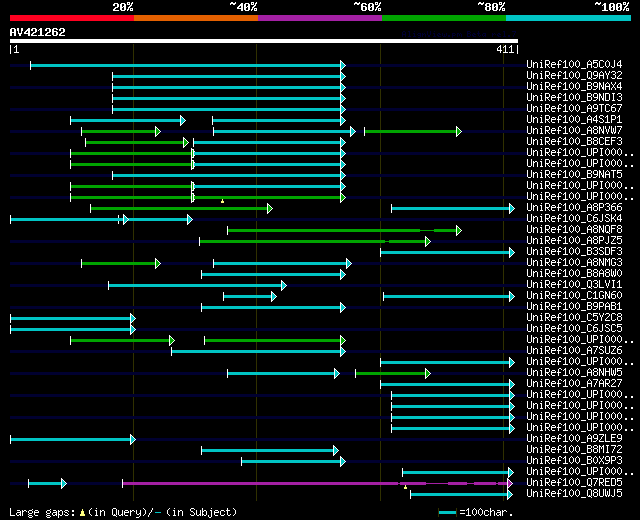Open hit UniRef100_B9NAX4
This screenshot has height=520, width=640.
(574, 86)
